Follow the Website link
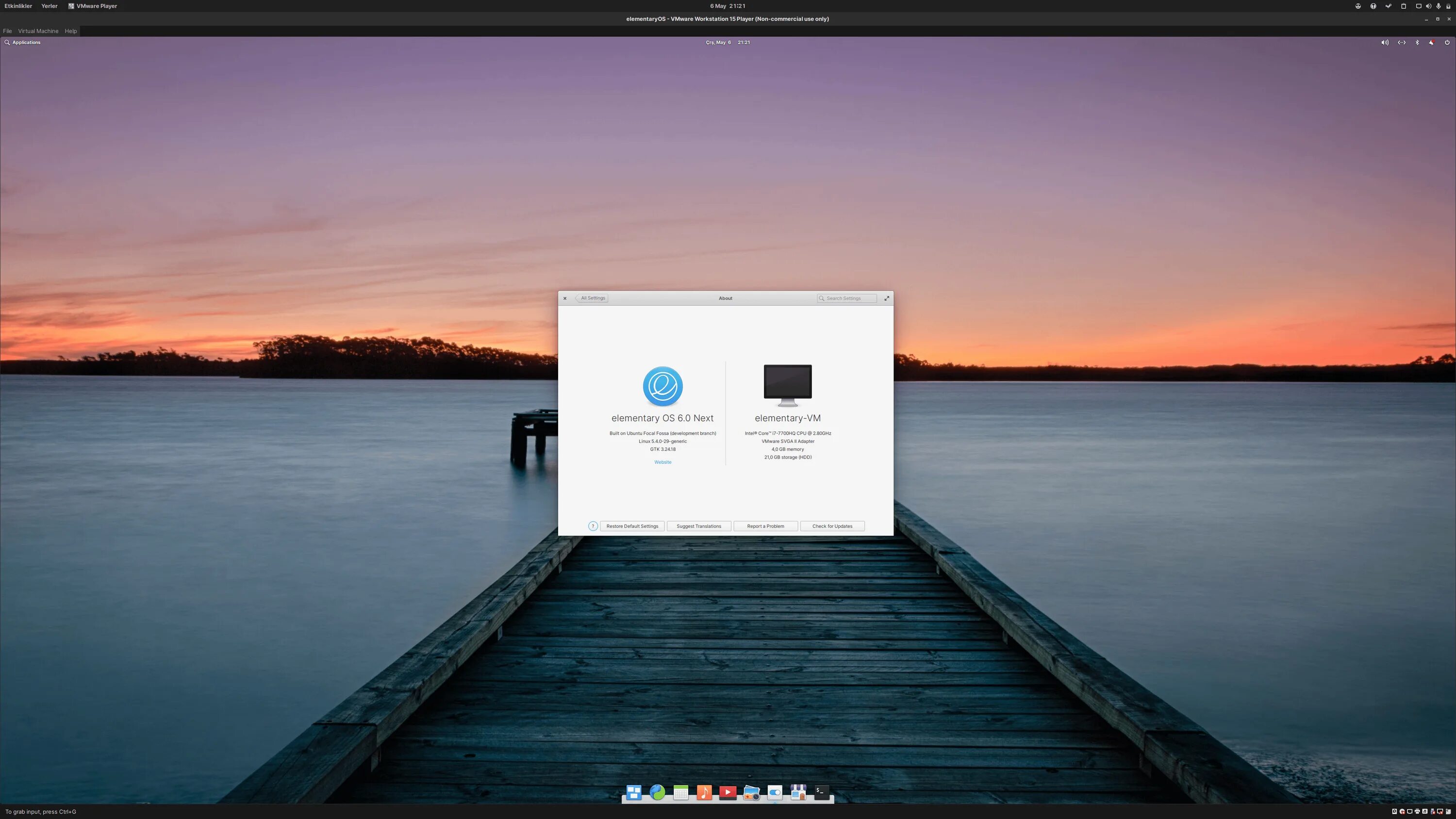 pos(662,462)
